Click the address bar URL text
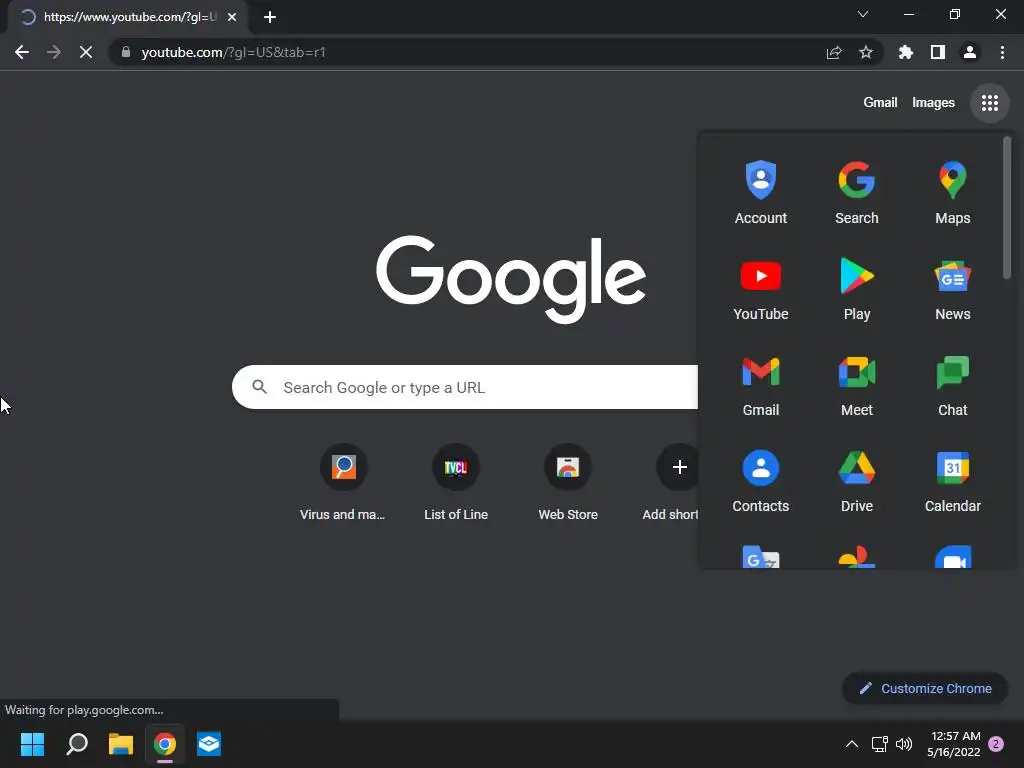Image resolution: width=1024 pixels, height=768 pixels. [x=233, y=52]
